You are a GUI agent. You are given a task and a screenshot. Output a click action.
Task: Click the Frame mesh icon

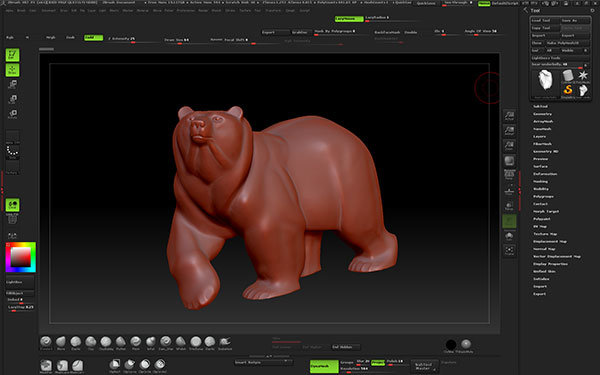(509, 250)
